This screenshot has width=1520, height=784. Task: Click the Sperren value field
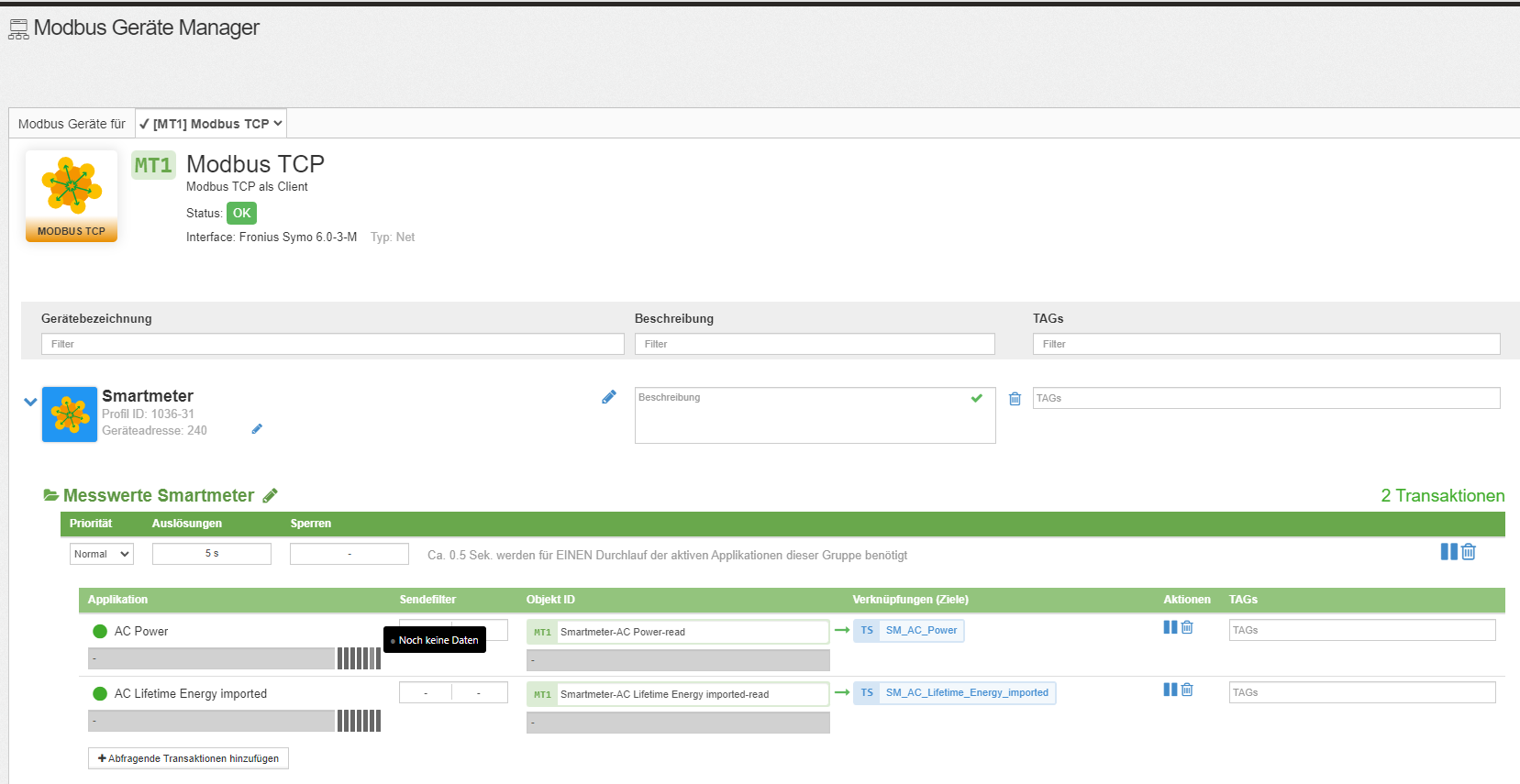coord(349,554)
